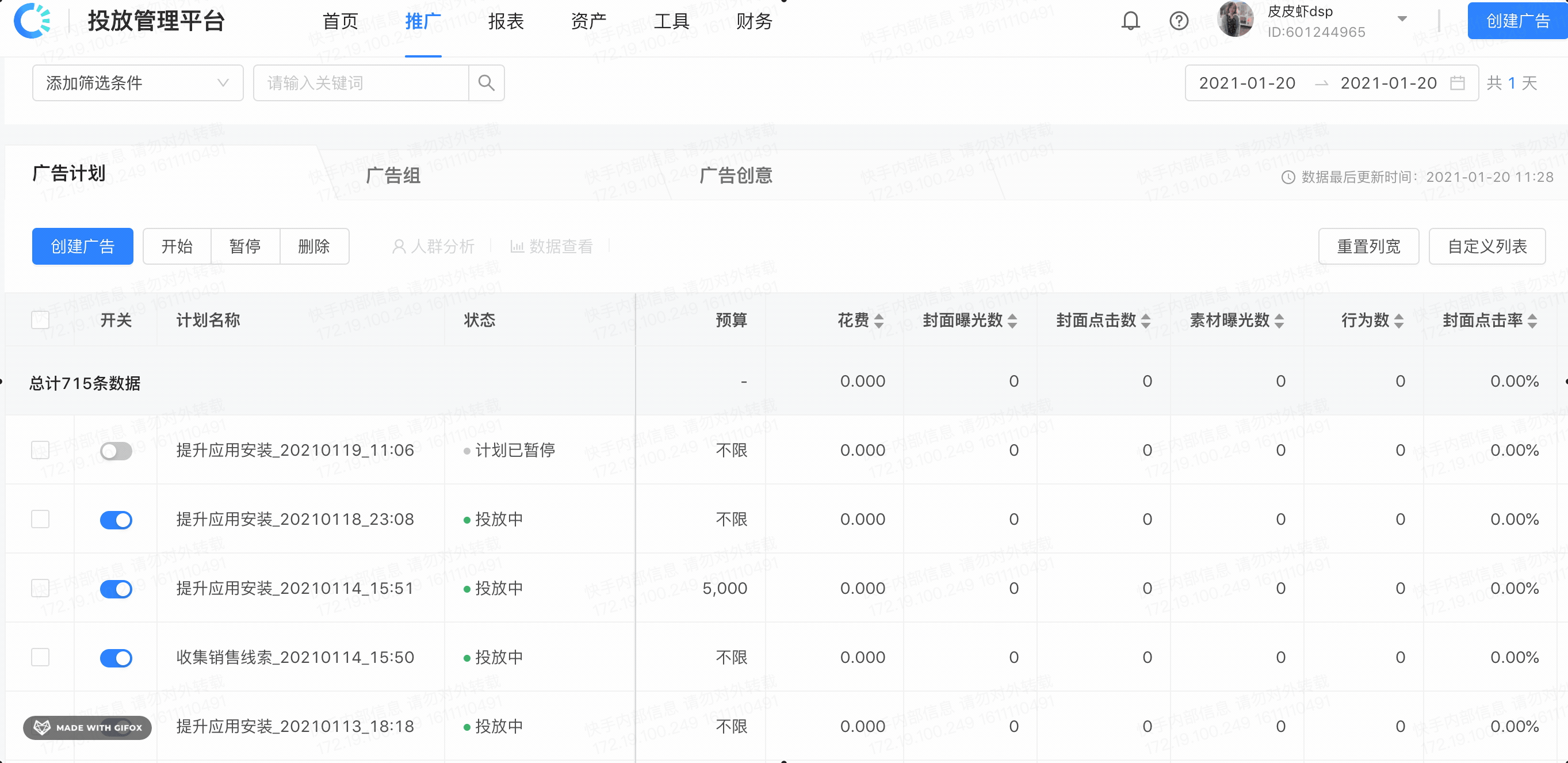
Task: Click the 创建广告 button top right
Action: point(1516,20)
